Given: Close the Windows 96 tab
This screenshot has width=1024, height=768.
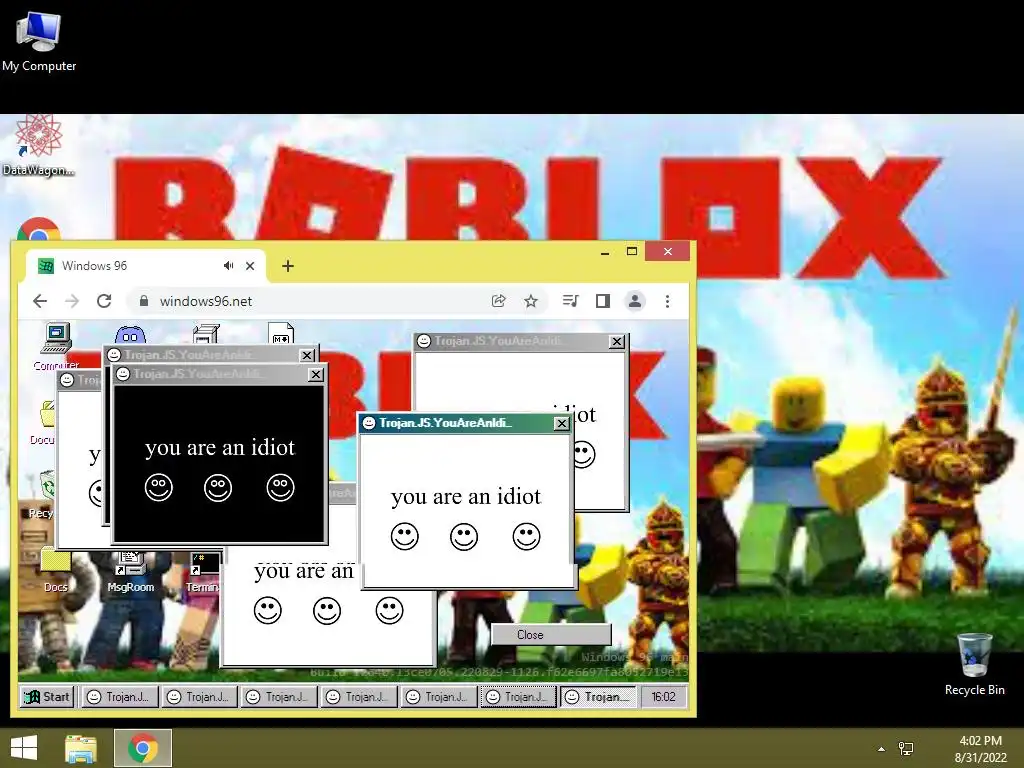Looking at the screenshot, I should pos(250,266).
